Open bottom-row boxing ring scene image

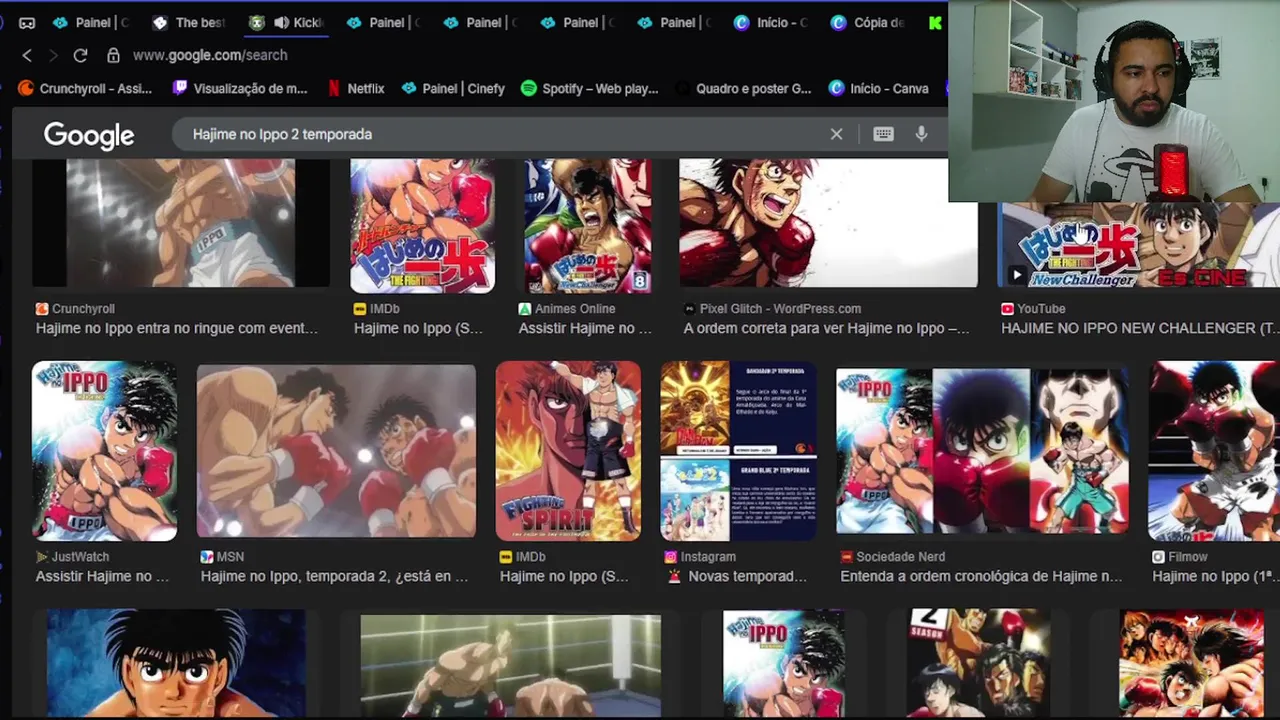coord(510,667)
